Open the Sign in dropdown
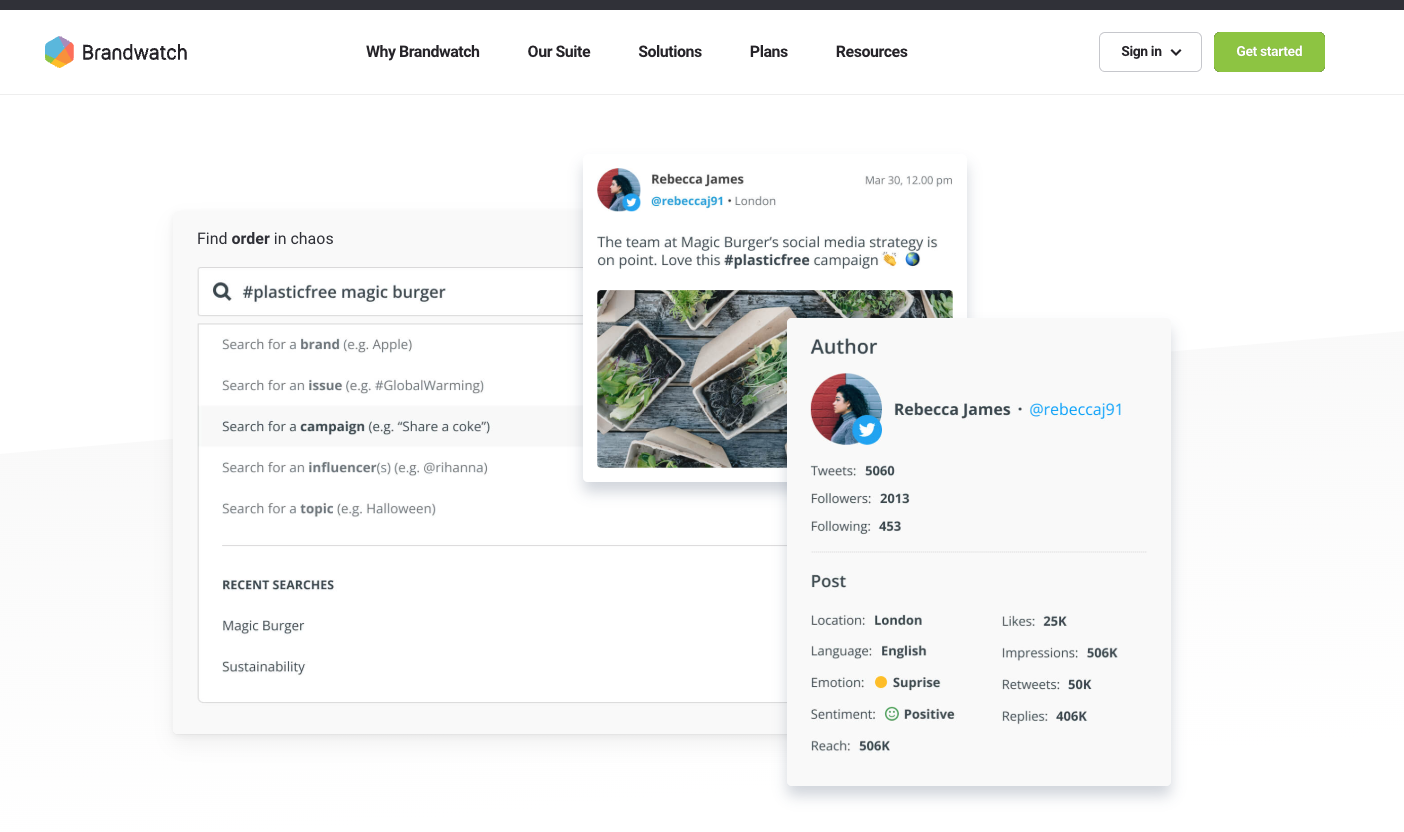The height and width of the screenshot is (832, 1404). point(1150,52)
